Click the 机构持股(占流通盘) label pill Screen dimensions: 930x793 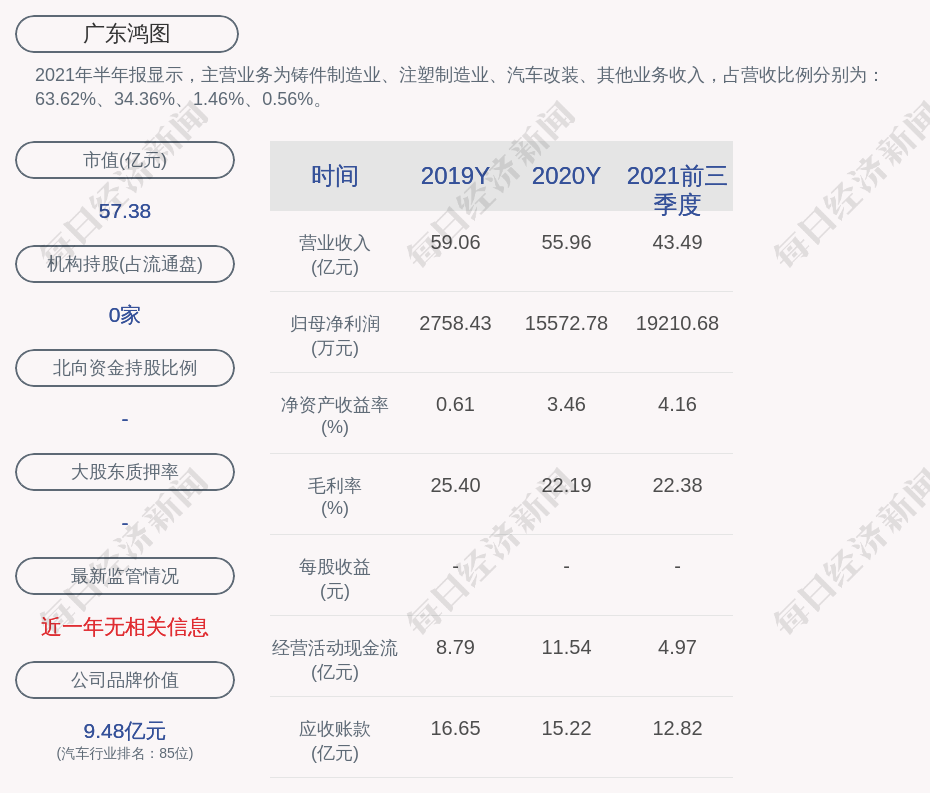pos(125,264)
